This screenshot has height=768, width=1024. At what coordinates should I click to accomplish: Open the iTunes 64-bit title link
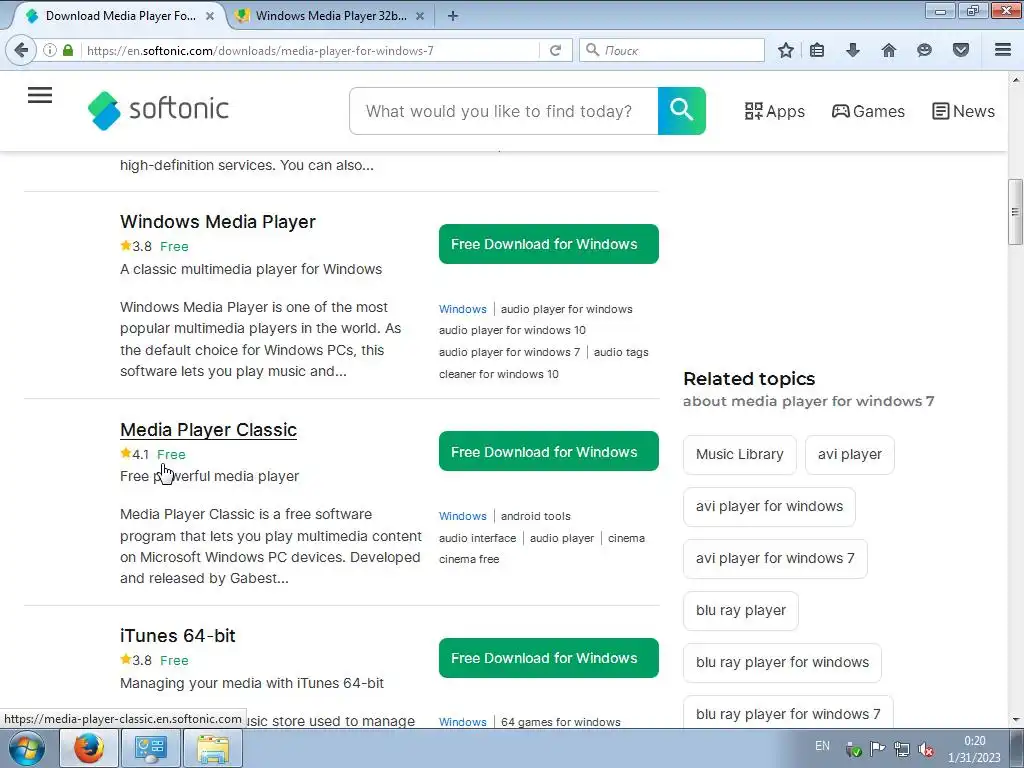click(178, 636)
